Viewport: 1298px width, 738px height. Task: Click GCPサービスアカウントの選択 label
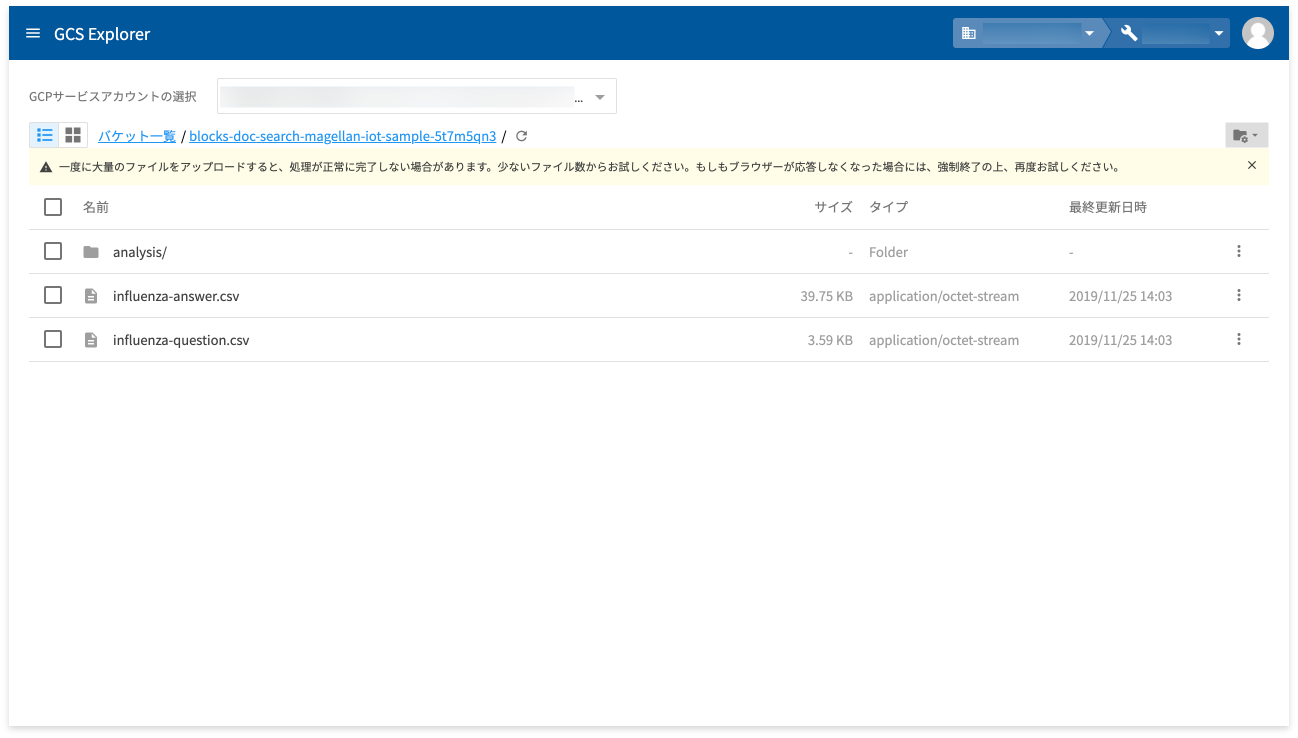pos(113,97)
